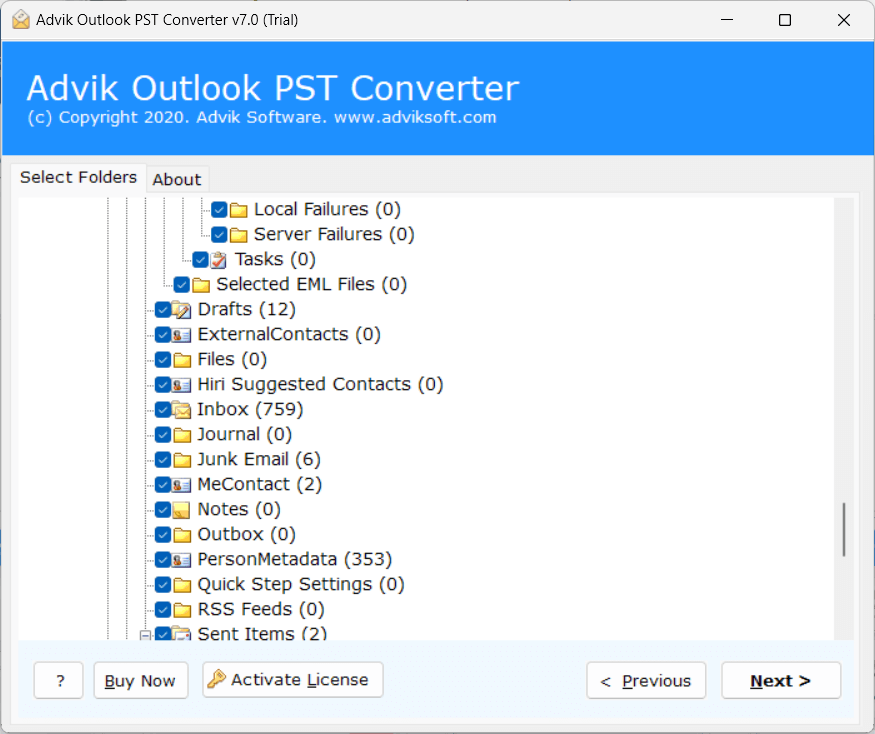Uncheck the Tasks checkbox
Screen dimensions: 875x734
coord(200,260)
